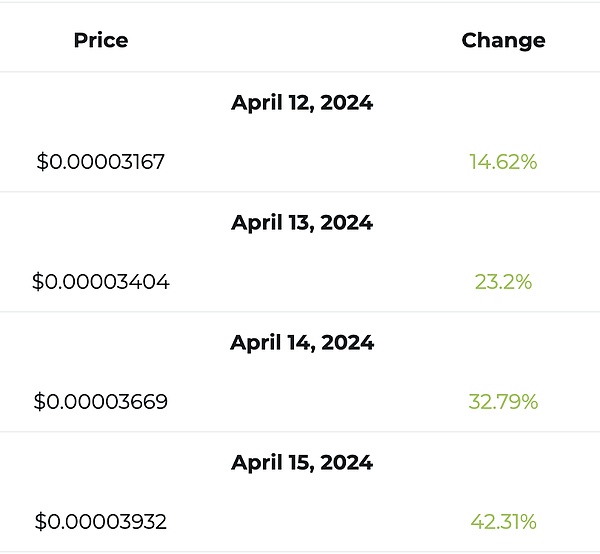600x554 pixels.
Task: Click the 14.62% change value
Action: pyautogui.click(x=503, y=162)
